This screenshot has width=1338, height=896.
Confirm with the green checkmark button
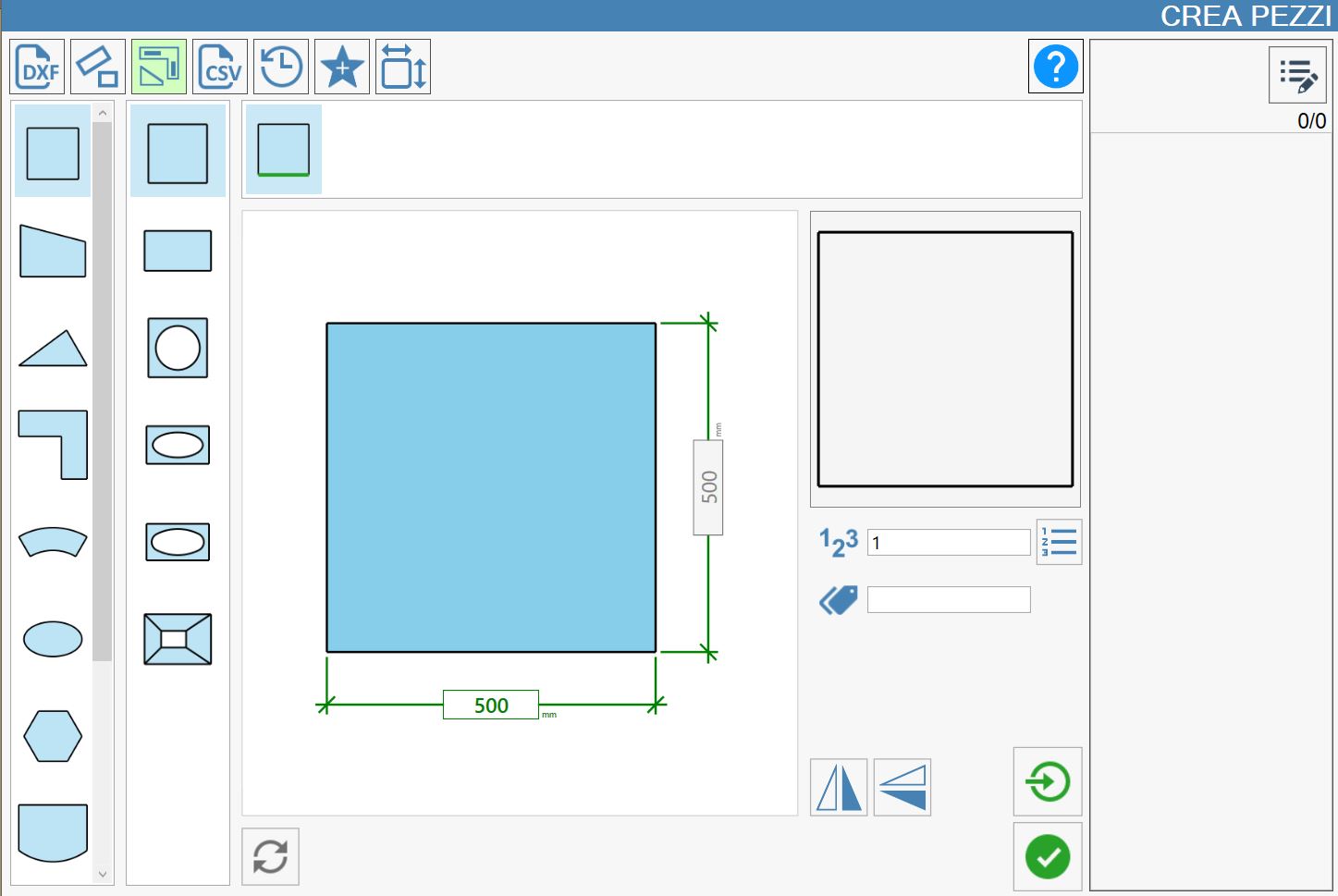tap(1048, 857)
